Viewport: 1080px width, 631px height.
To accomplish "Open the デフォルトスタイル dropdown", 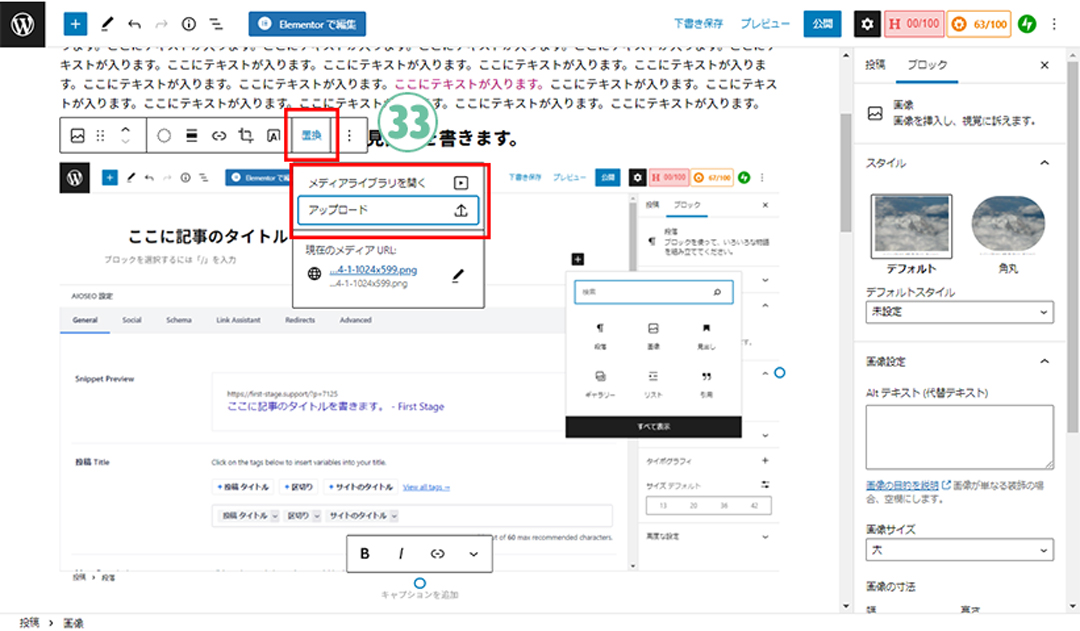I will click(x=959, y=313).
